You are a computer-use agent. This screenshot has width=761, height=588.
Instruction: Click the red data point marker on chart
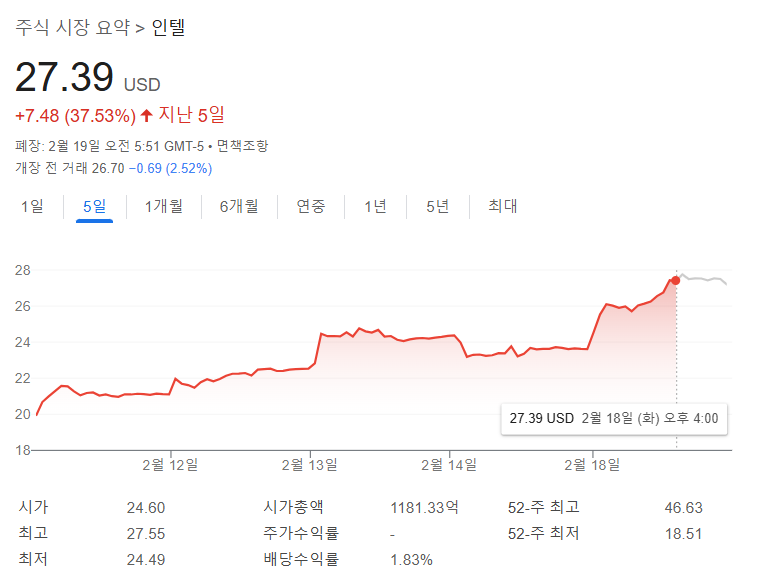click(x=675, y=280)
